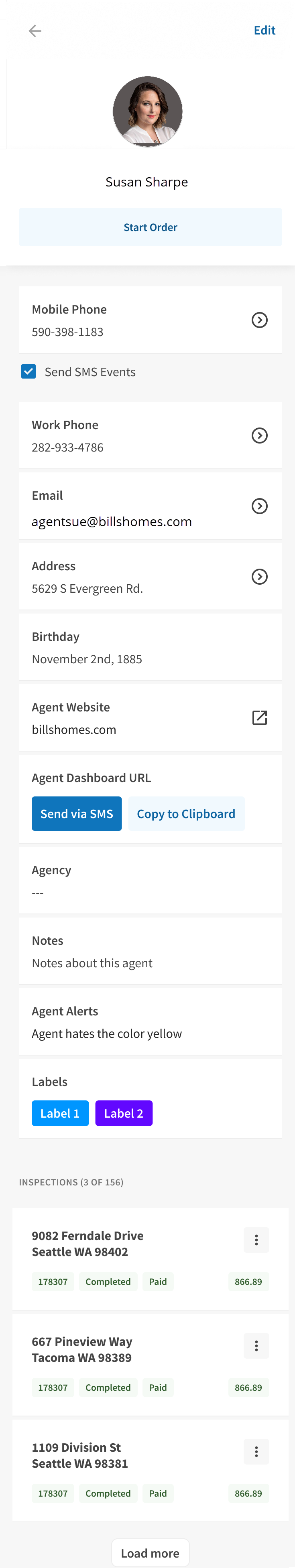Copy dashboard URL to clipboard
This screenshot has height=1568, width=295.
(x=186, y=814)
